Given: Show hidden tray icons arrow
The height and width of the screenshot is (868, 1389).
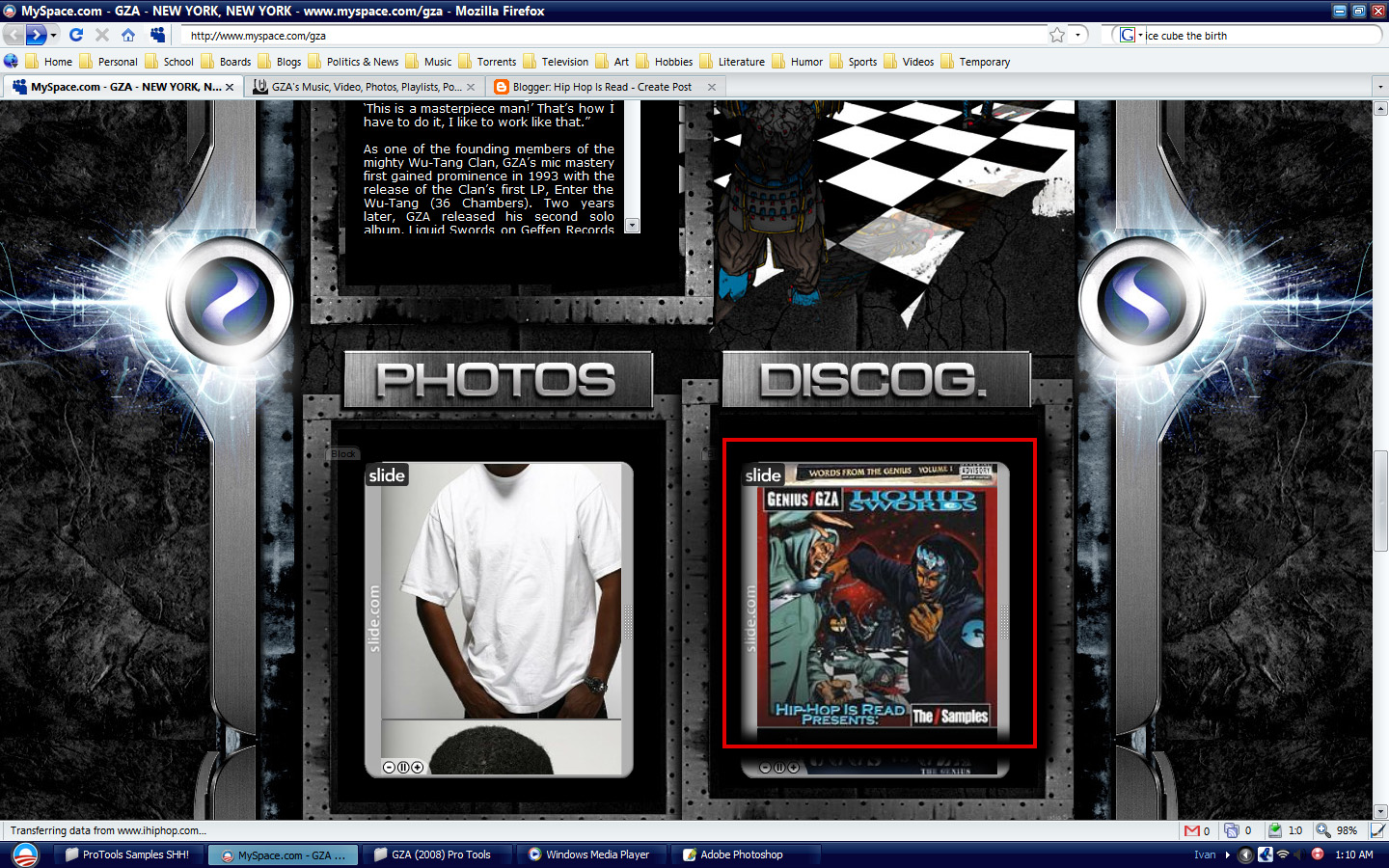Looking at the screenshot, I should [x=1228, y=854].
